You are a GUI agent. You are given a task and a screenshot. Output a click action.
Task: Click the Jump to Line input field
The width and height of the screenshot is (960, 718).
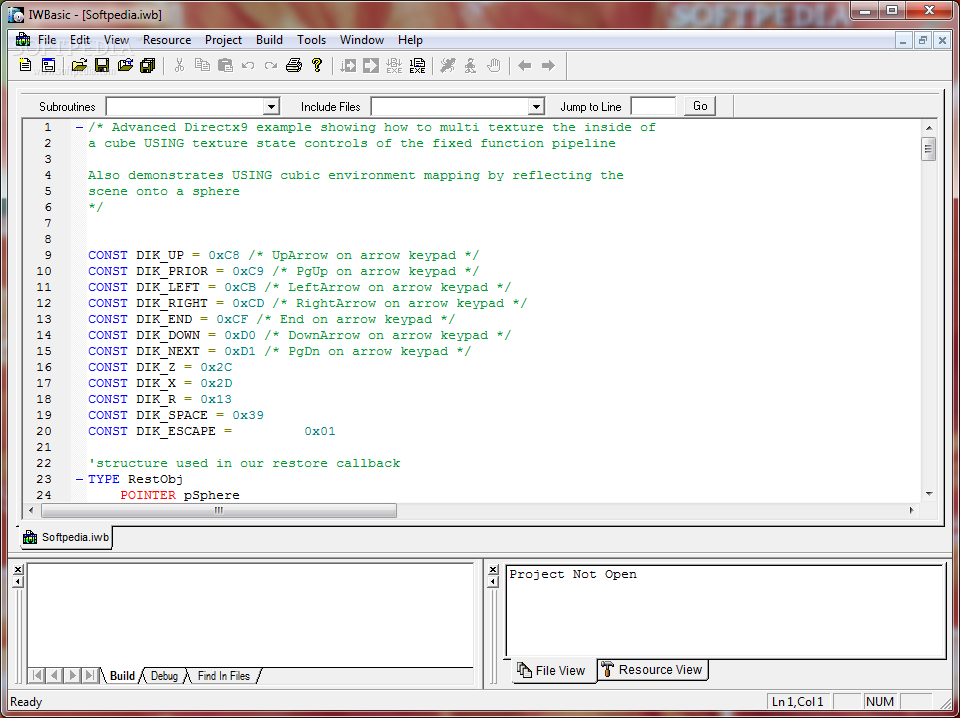coord(653,106)
